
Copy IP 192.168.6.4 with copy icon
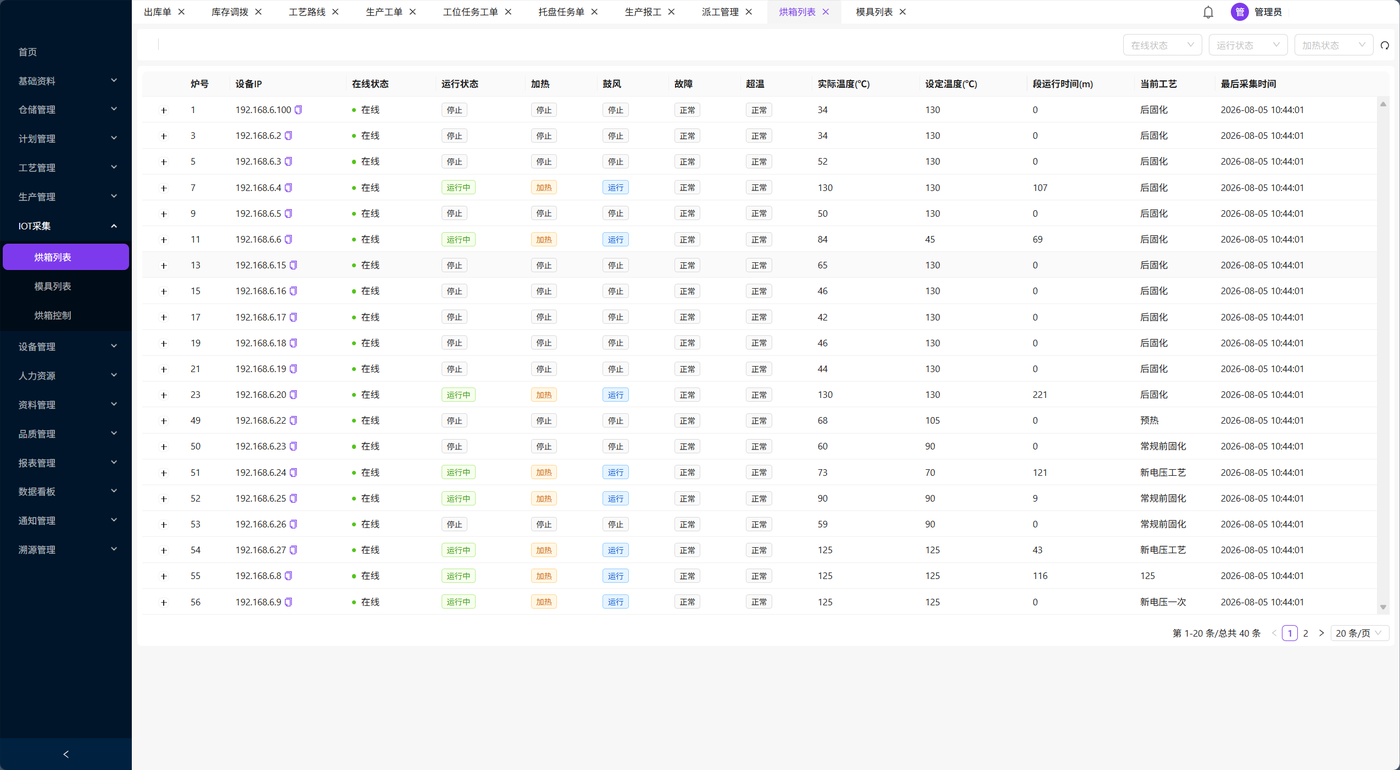click(288, 188)
